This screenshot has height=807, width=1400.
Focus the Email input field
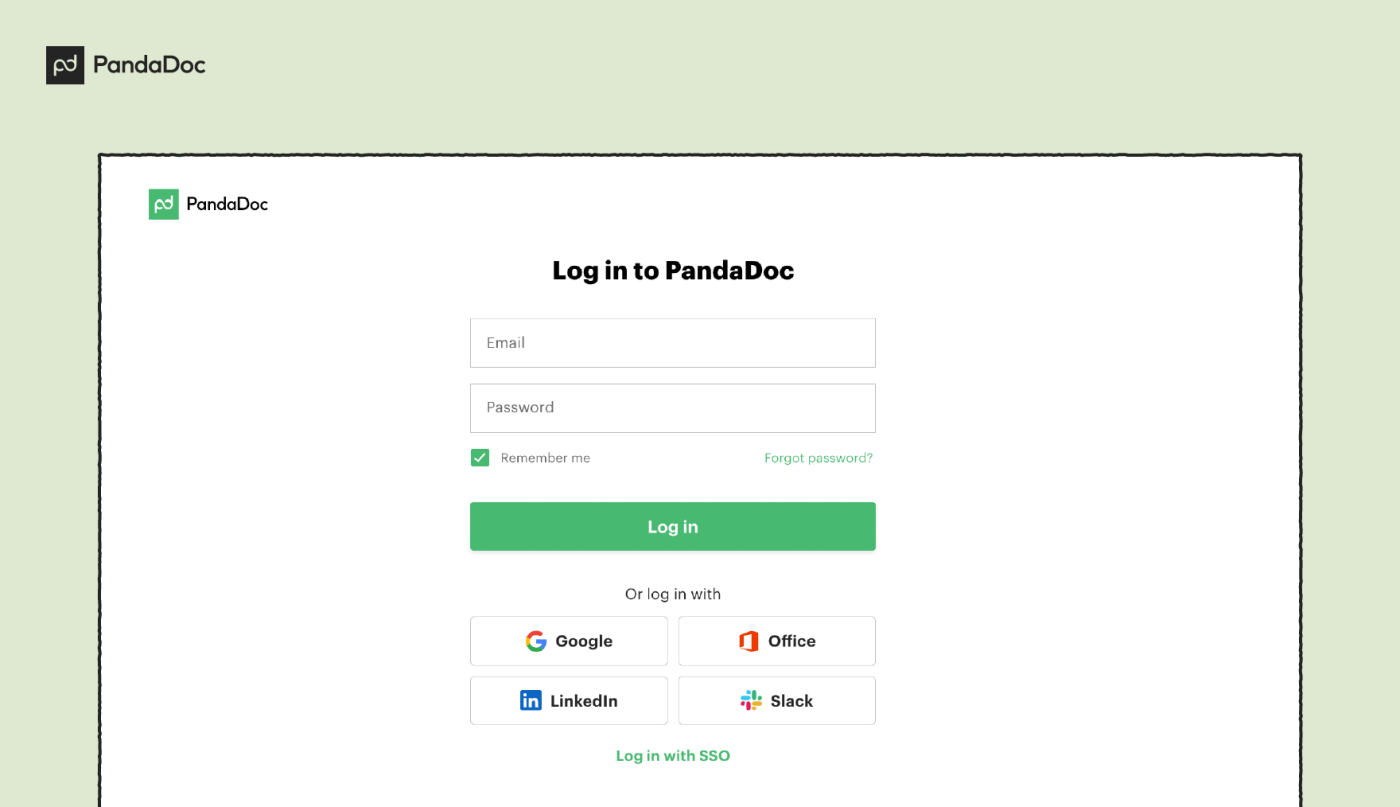pos(672,343)
